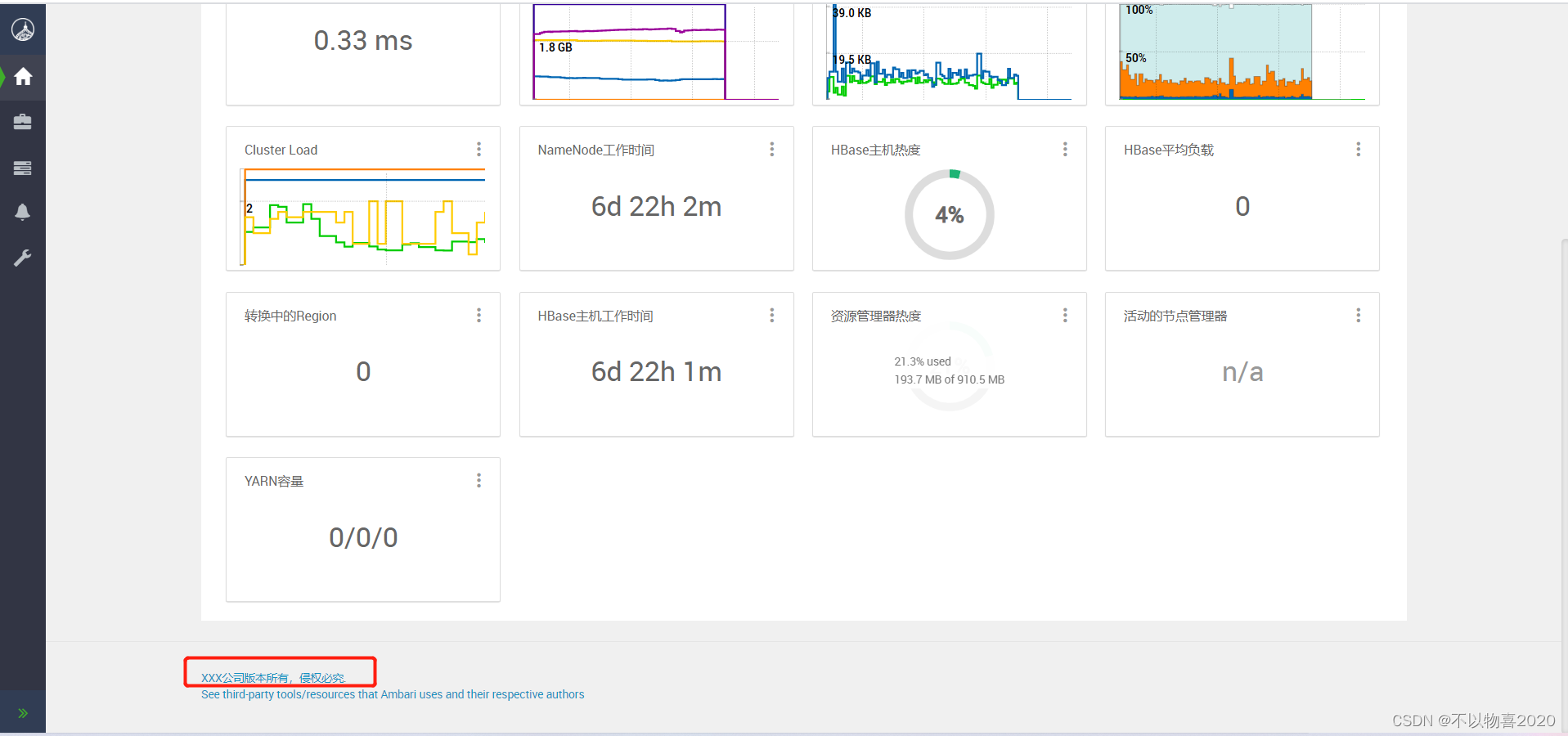Image resolution: width=1568 pixels, height=736 pixels.
Task: Click the Cluster Load widget title
Action: click(x=281, y=150)
